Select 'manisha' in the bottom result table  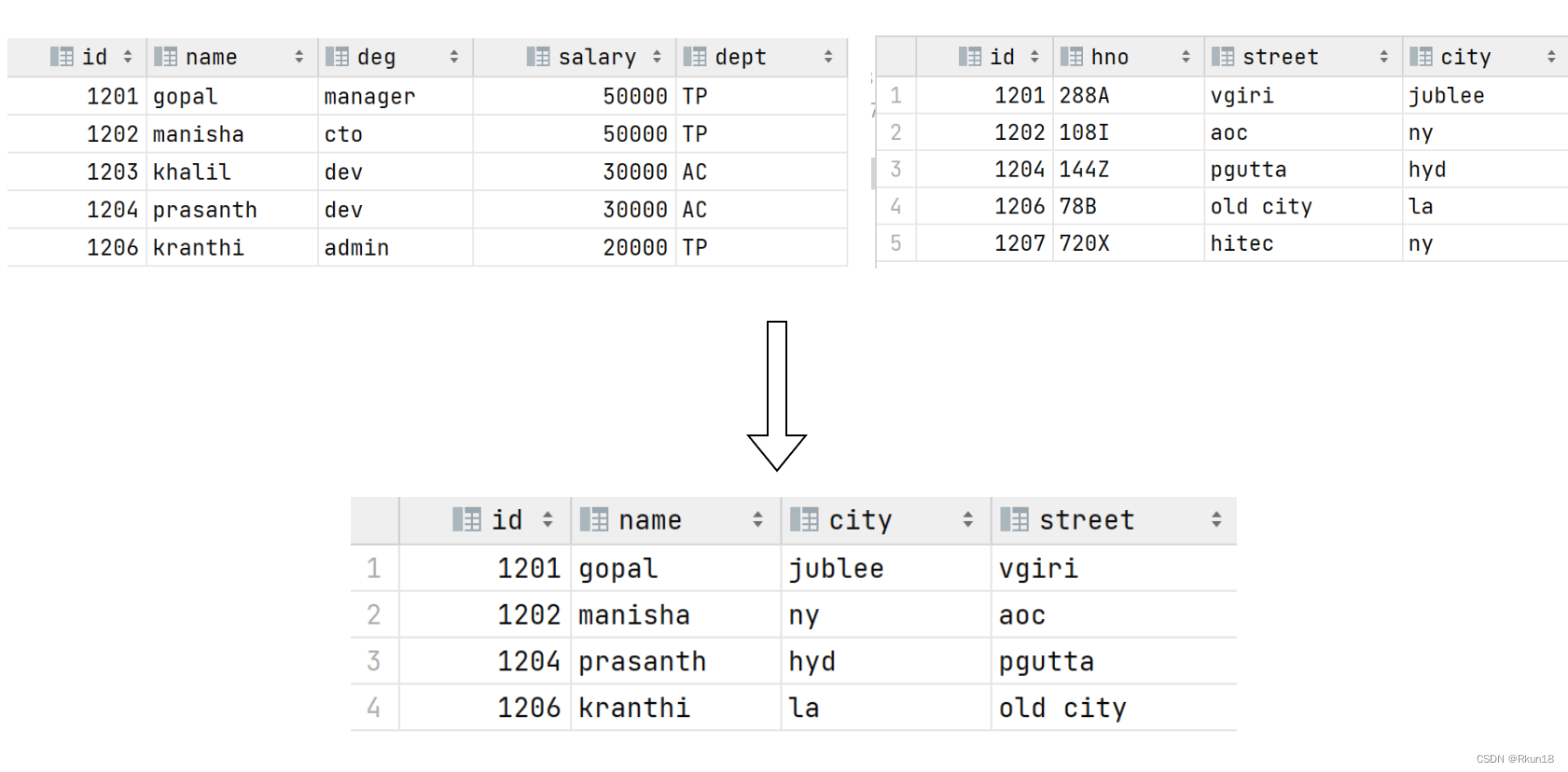point(675,614)
